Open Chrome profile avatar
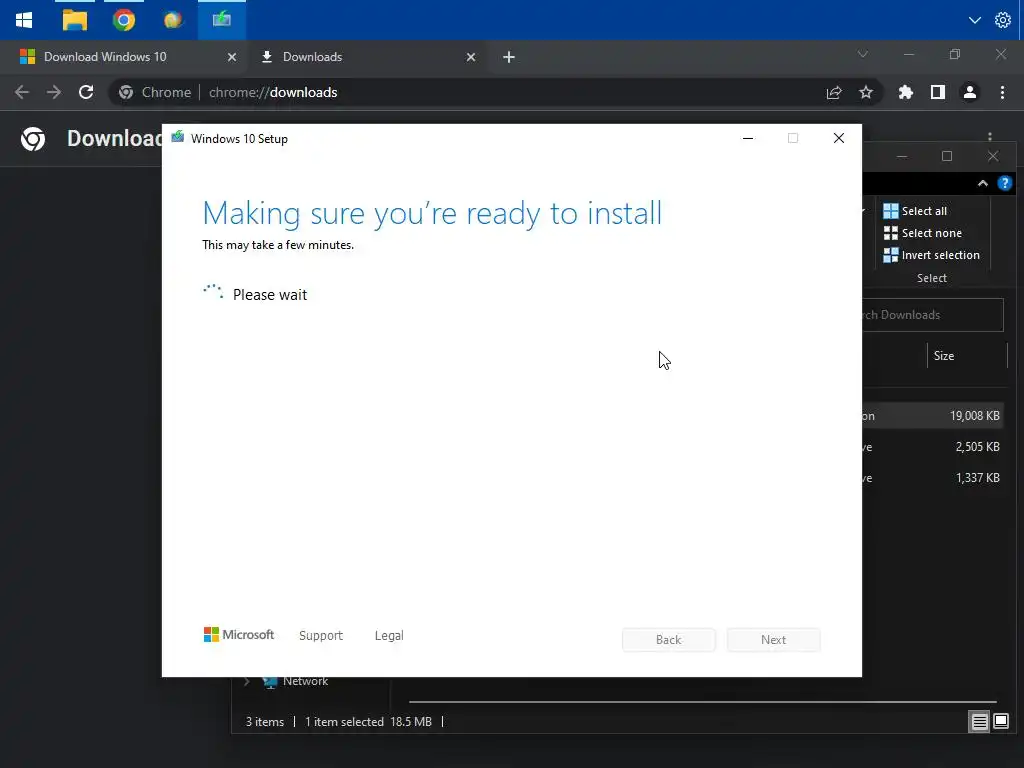Viewport: 1024px width, 768px height. pyautogui.click(x=970, y=92)
